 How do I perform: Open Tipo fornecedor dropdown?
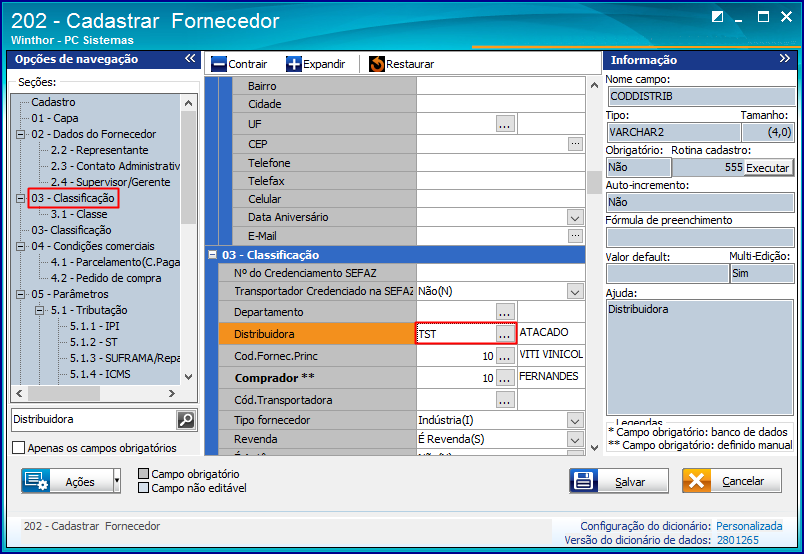point(575,421)
